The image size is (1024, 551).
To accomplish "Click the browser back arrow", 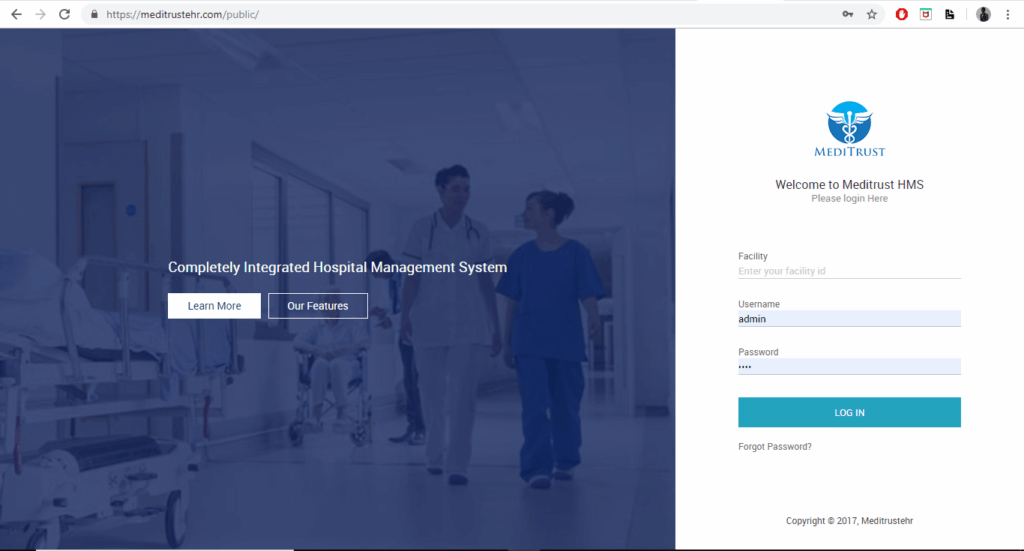I will 16,14.
